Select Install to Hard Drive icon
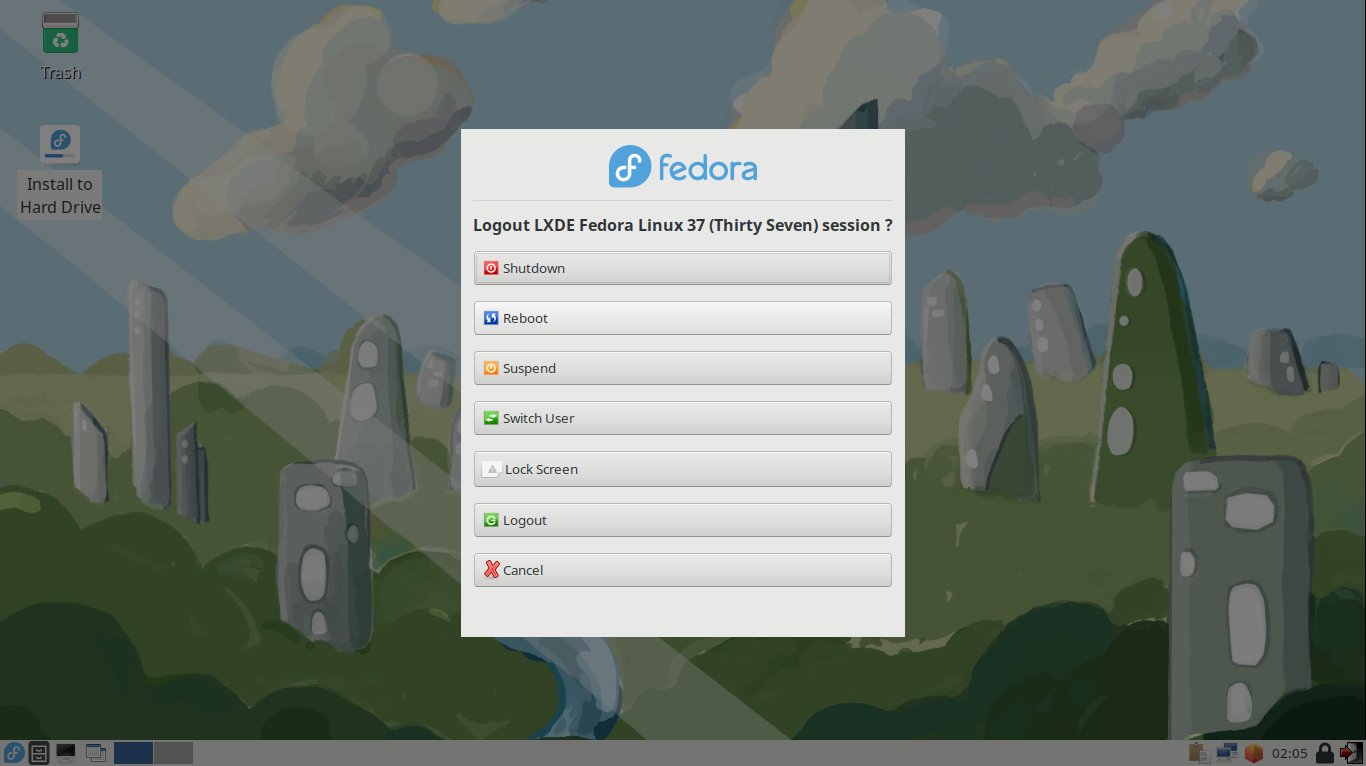This screenshot has height=766, width=1366. [60, 171]
